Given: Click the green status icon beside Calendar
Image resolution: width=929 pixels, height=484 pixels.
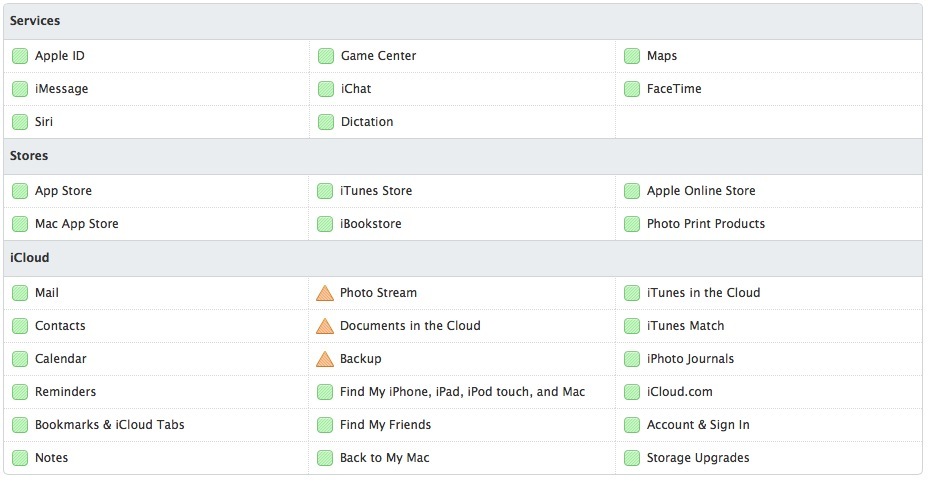Looking at the screenshot, I should [20, 359].
